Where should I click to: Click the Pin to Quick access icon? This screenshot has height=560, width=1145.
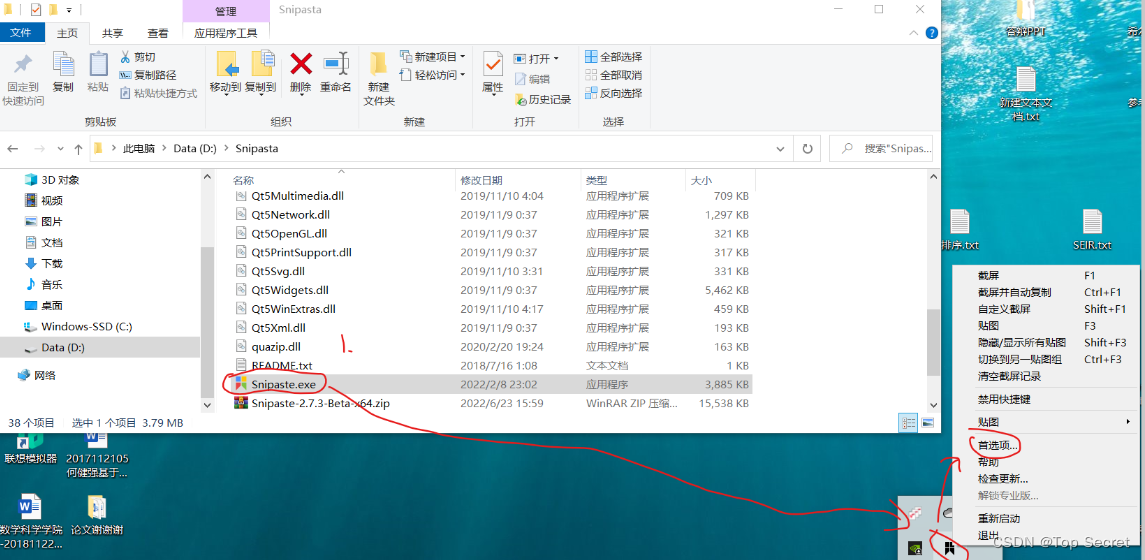click(23, 64)
